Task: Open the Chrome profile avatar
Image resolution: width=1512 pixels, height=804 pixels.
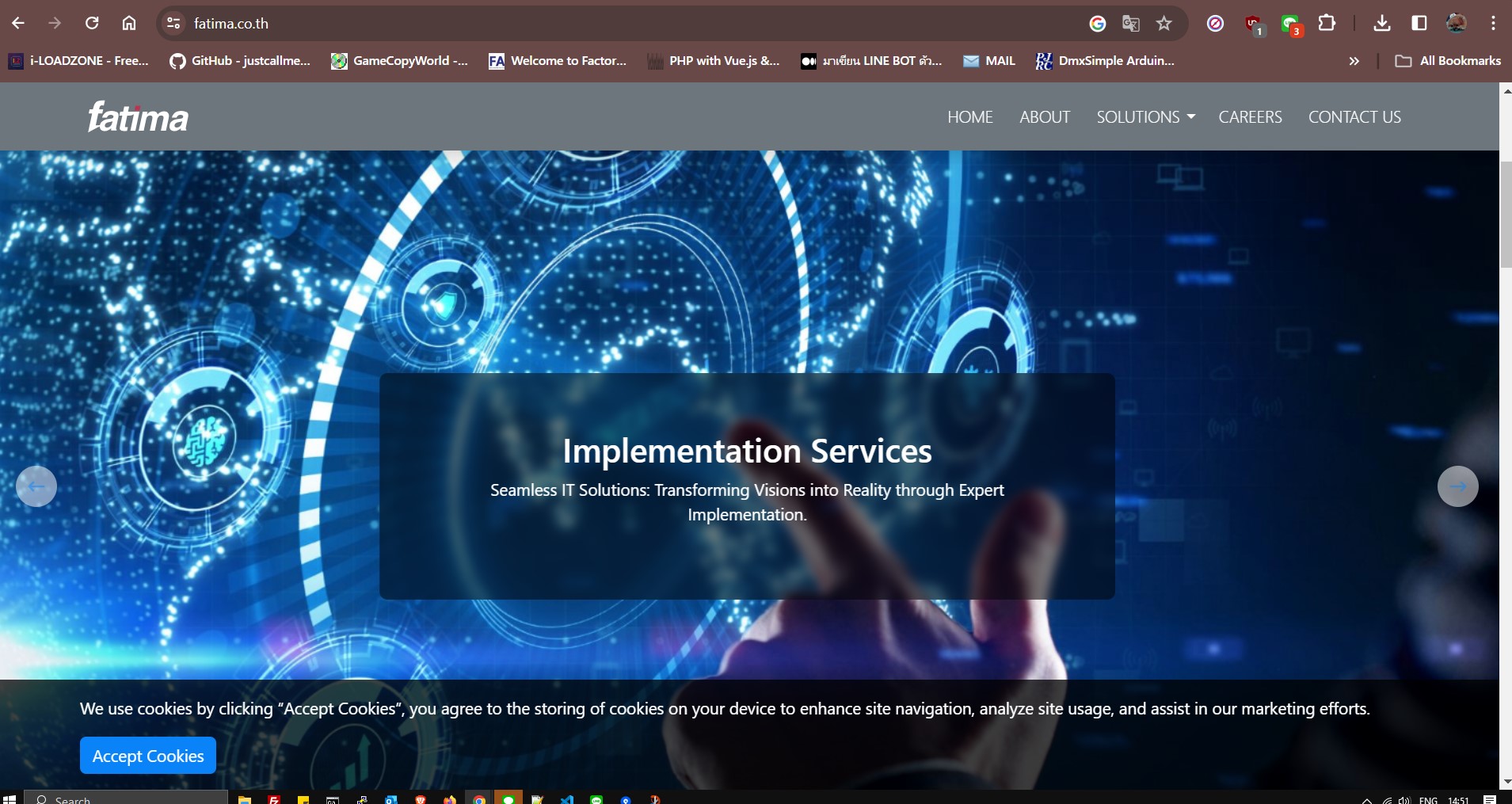Action: pyautogui.click(x=1456, y=23)
